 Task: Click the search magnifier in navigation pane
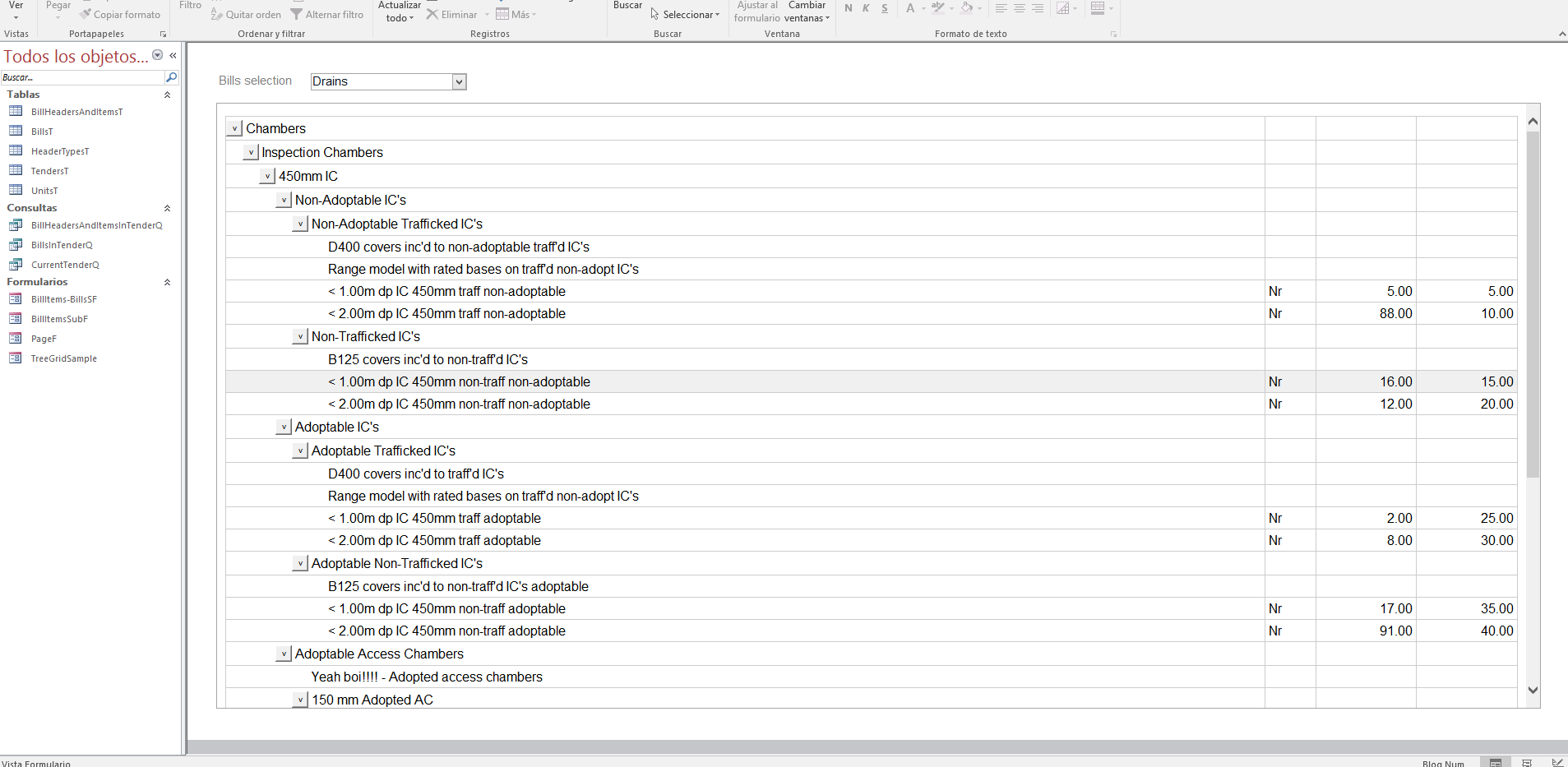click(x=171, y=77)
